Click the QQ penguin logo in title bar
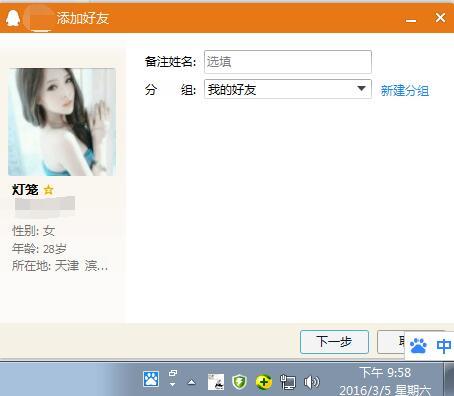Viewport: 454px width, 396px height. pos(13,18)
